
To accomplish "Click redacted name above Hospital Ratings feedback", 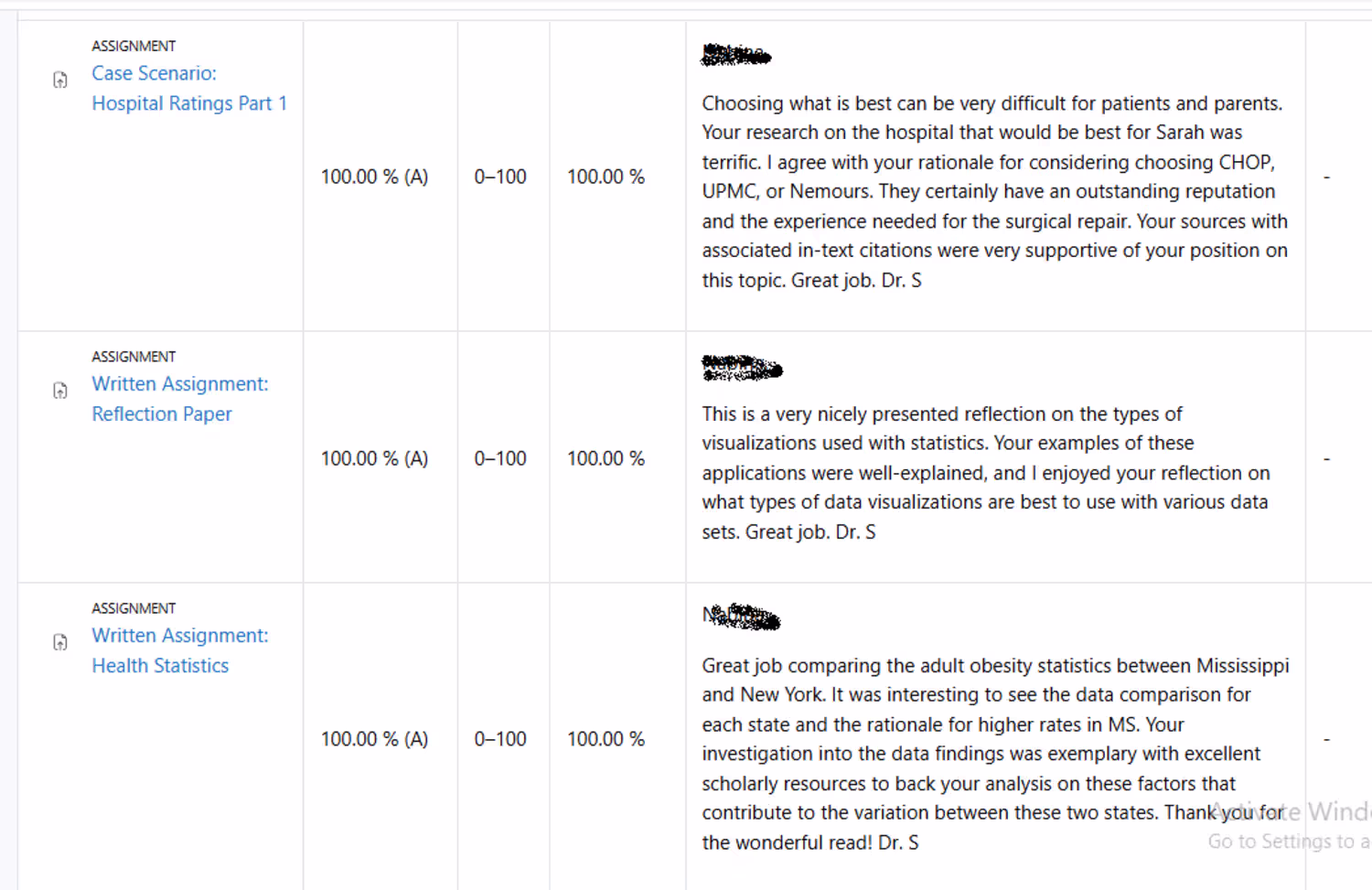I will point(735,55).
